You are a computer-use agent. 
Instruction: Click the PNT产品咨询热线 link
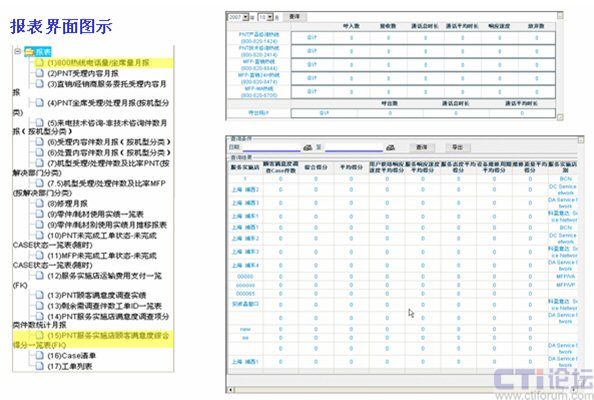point(259,38)
